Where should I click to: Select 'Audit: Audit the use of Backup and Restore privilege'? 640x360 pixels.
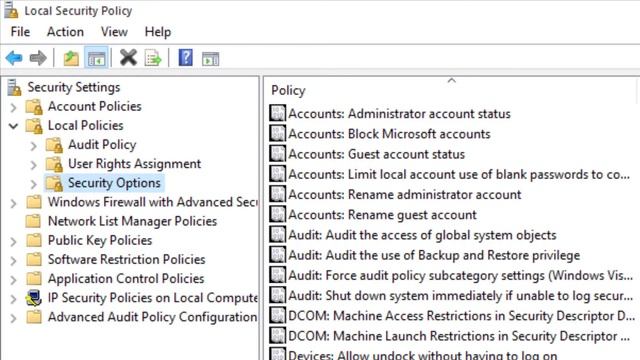tap(434, 256)
